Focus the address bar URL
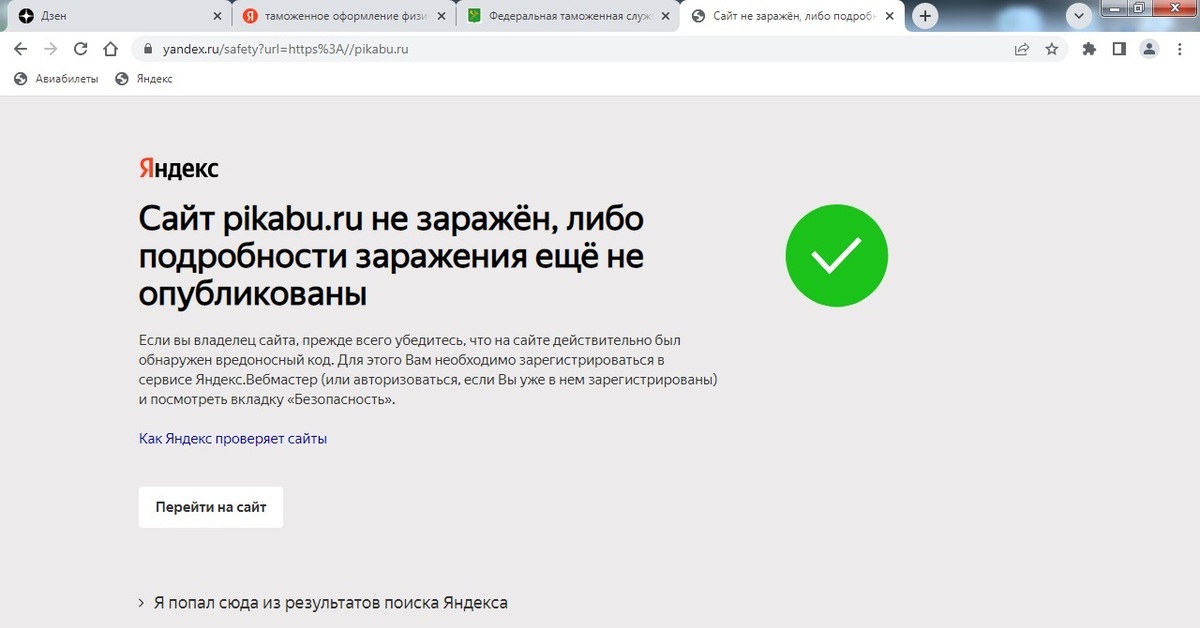Viewport: 1200px width, 628px height. (285, 48)
